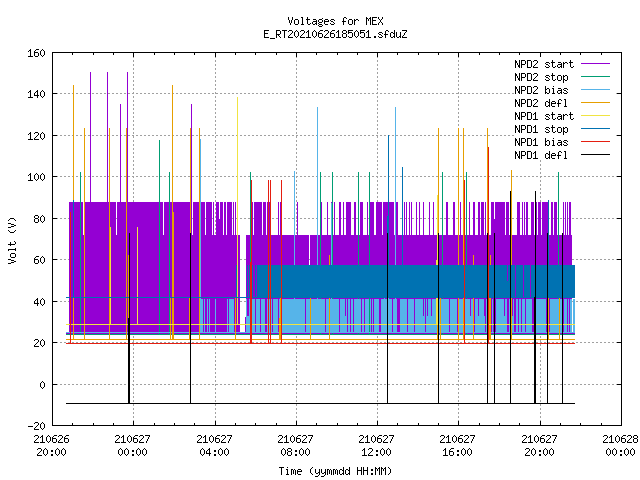This screenshot has height=480, width=640.
Task: Click the orange NPD2 defl legend line
Action: click(x=595, y=103)
